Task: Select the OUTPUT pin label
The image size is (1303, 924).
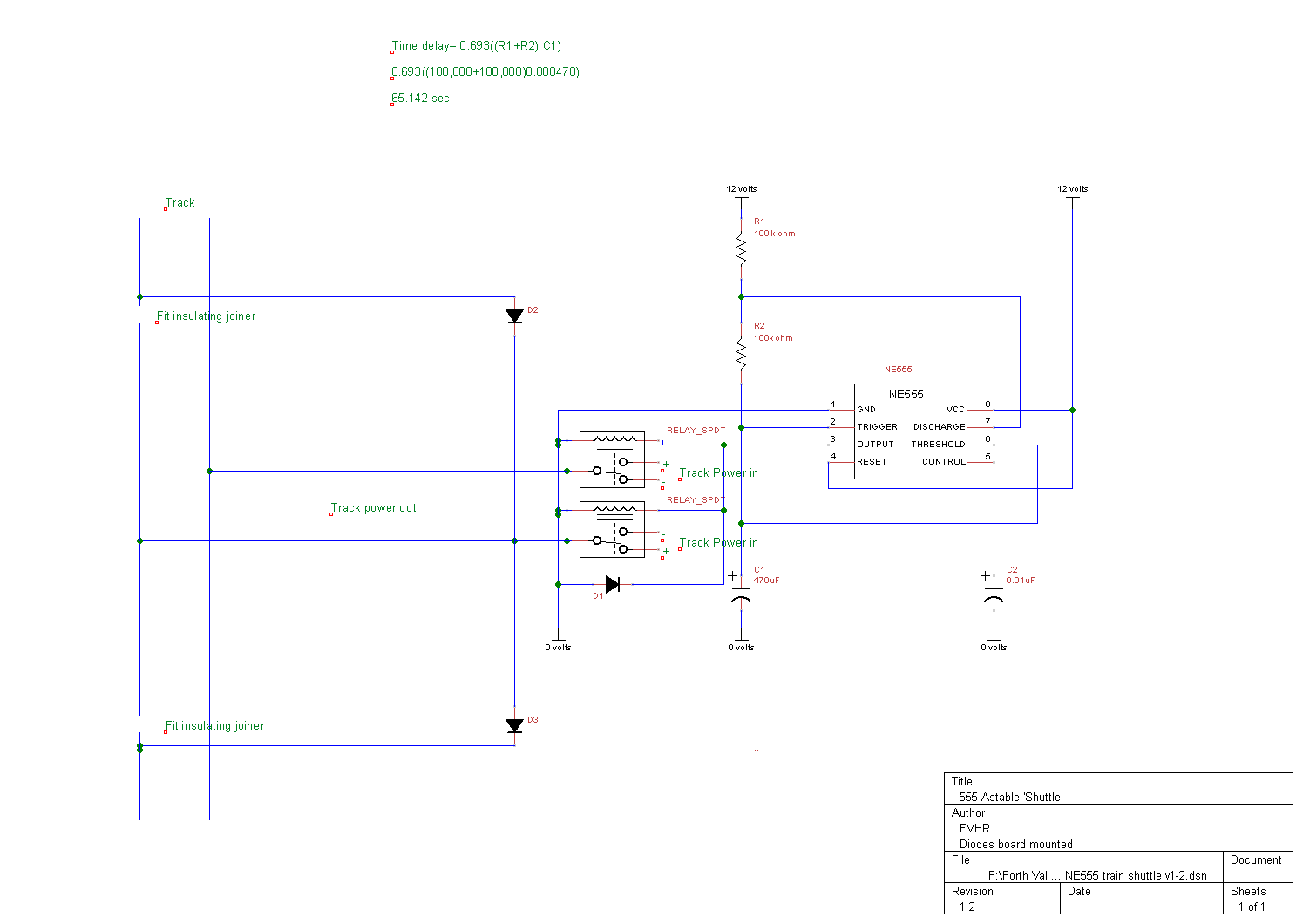Action: tap(875, 445)
